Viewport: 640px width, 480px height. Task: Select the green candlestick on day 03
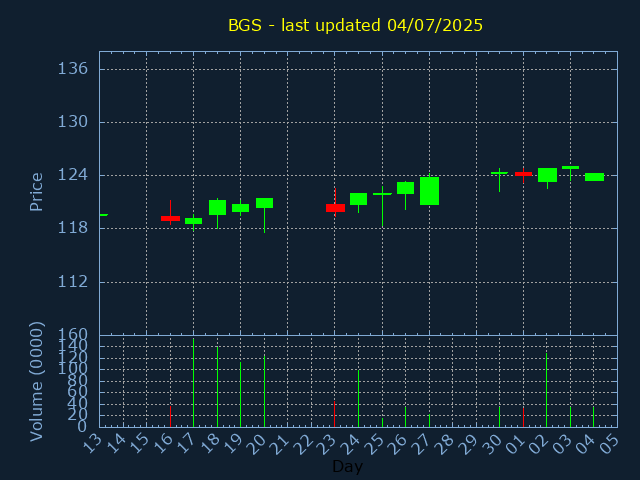[x=570, y=167]
